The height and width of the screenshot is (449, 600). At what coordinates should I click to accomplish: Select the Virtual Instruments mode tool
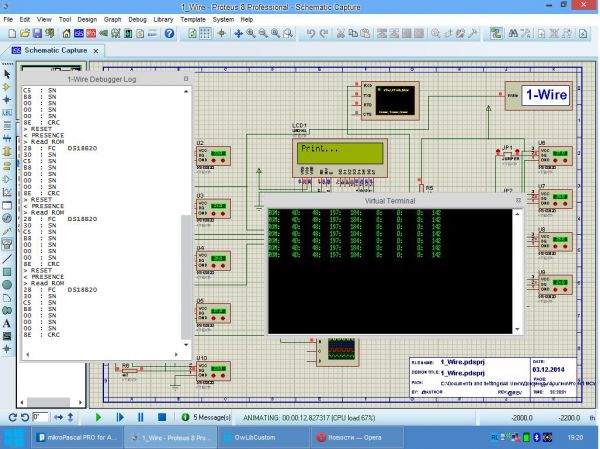[x=7, y=244]
